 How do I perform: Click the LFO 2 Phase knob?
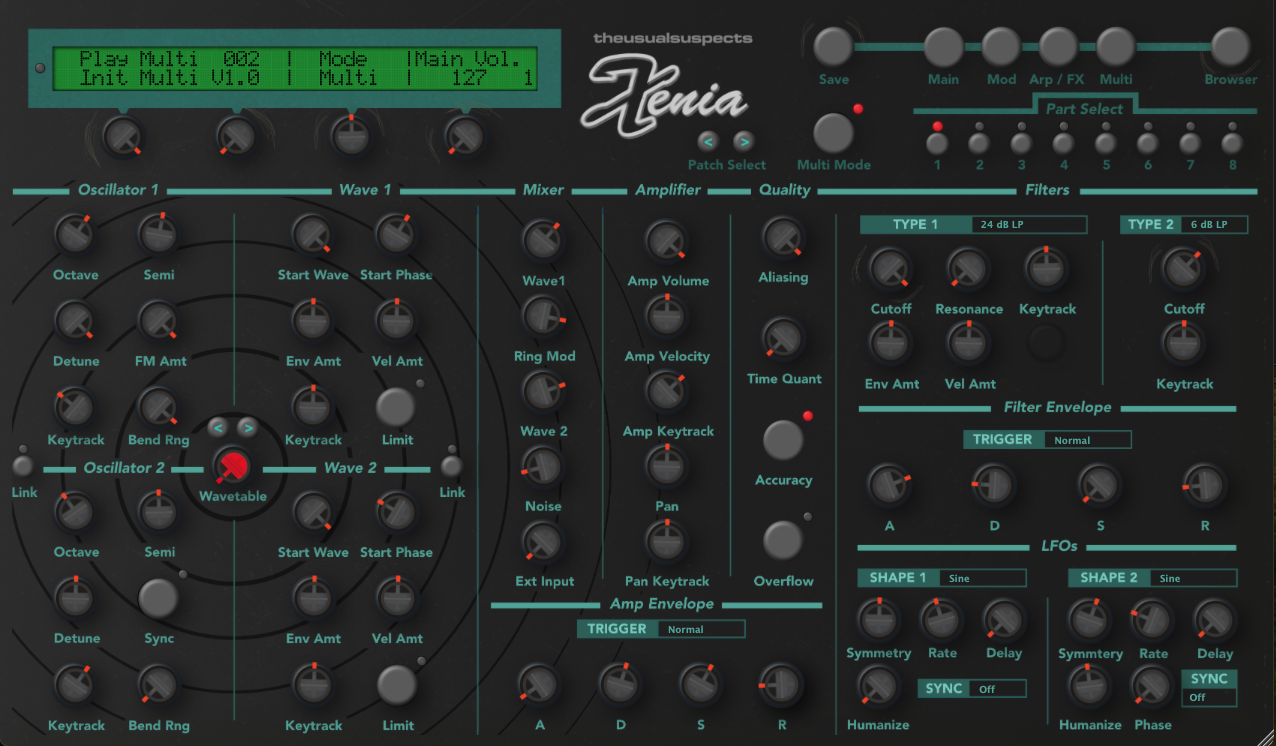pos(1152,686)
